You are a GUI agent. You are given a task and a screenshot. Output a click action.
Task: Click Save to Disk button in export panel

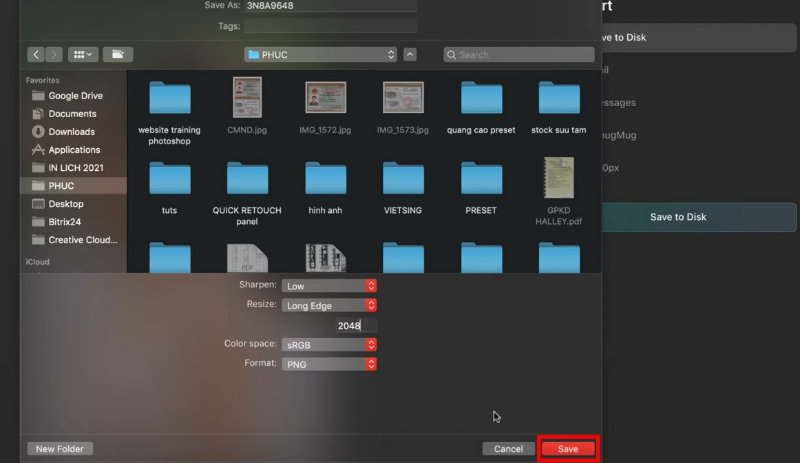[699, 217]
